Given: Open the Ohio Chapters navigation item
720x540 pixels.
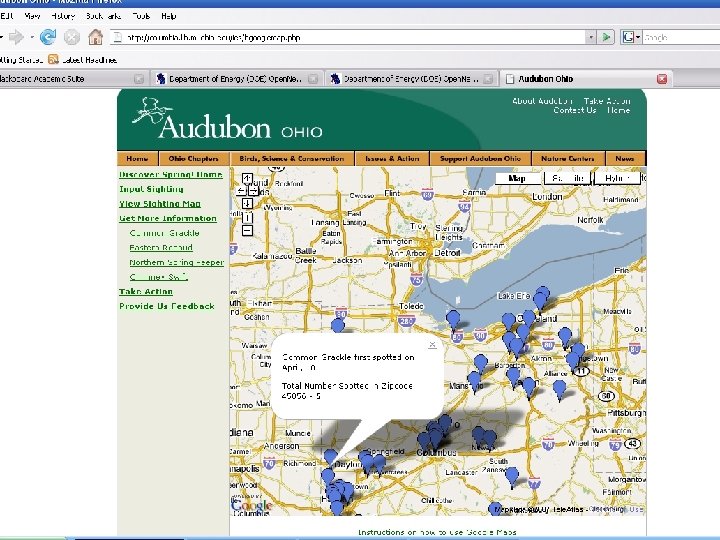Looking at the screenshot, I should click(x=193, y=158).
